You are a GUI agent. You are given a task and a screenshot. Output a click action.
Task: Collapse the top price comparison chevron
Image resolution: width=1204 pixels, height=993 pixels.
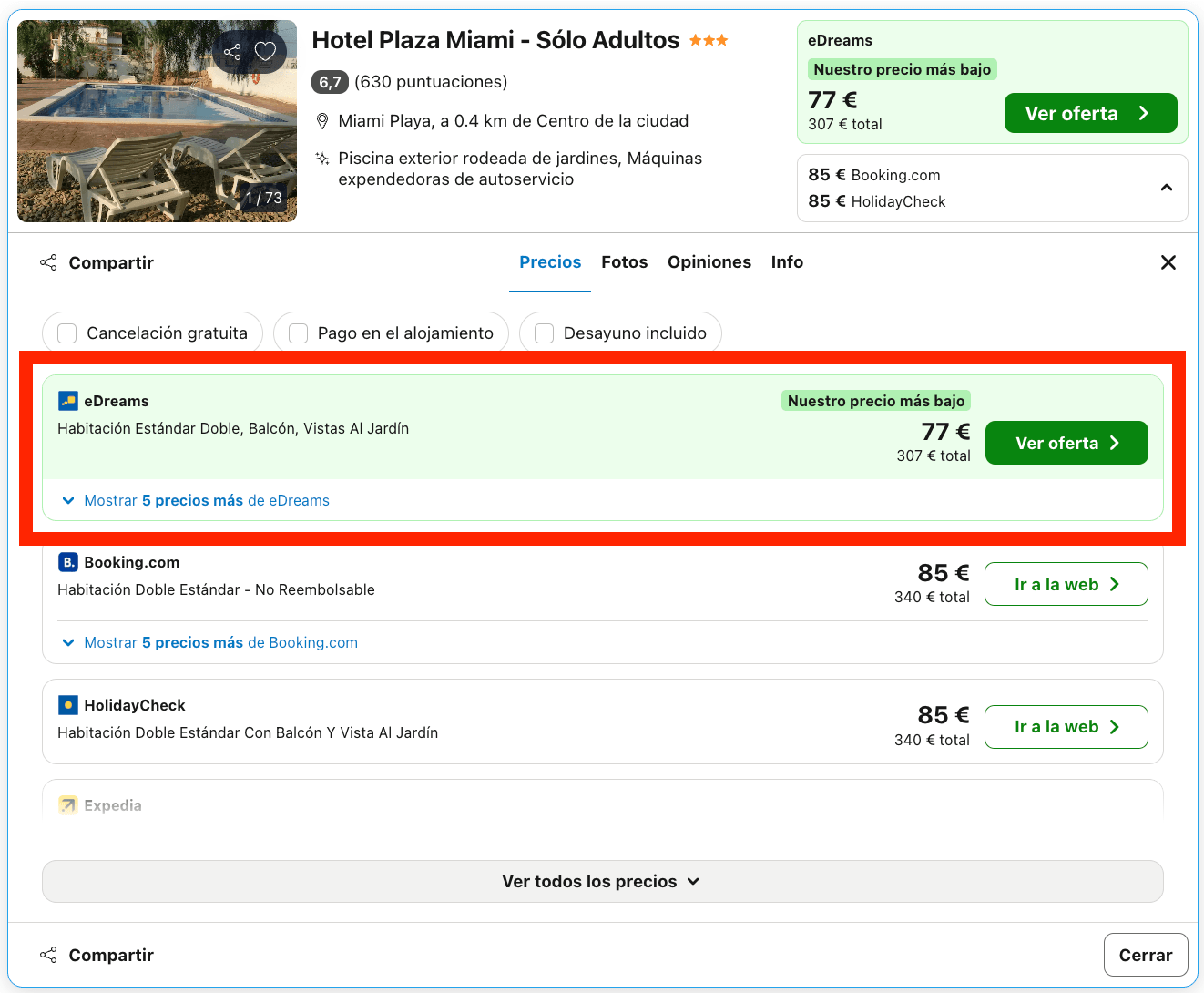click(1167, 188)
